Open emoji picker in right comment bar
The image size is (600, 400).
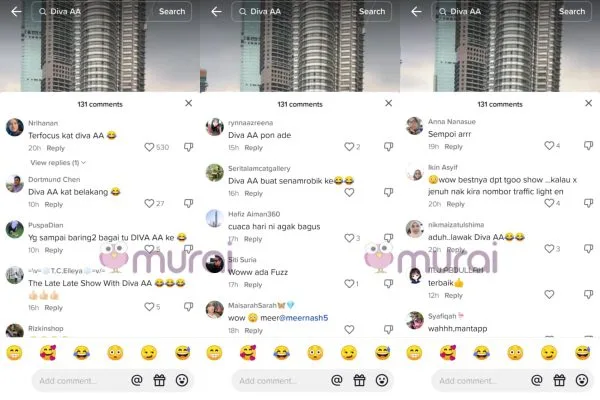(582, 380)
